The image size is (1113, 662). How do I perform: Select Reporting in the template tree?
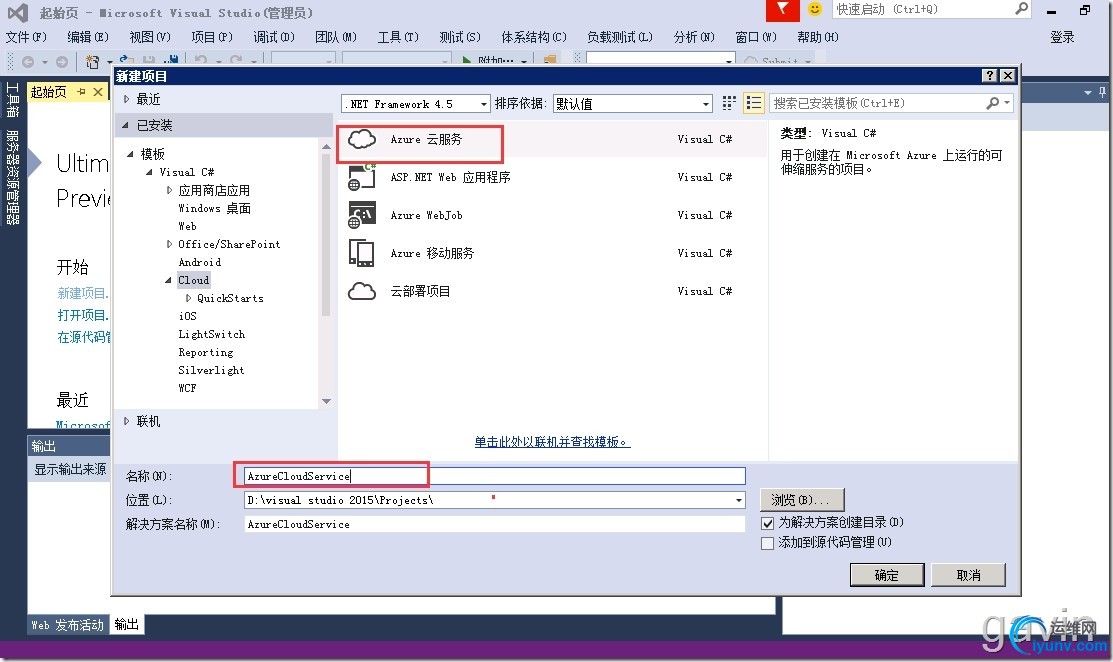click(x=206, y=353)
